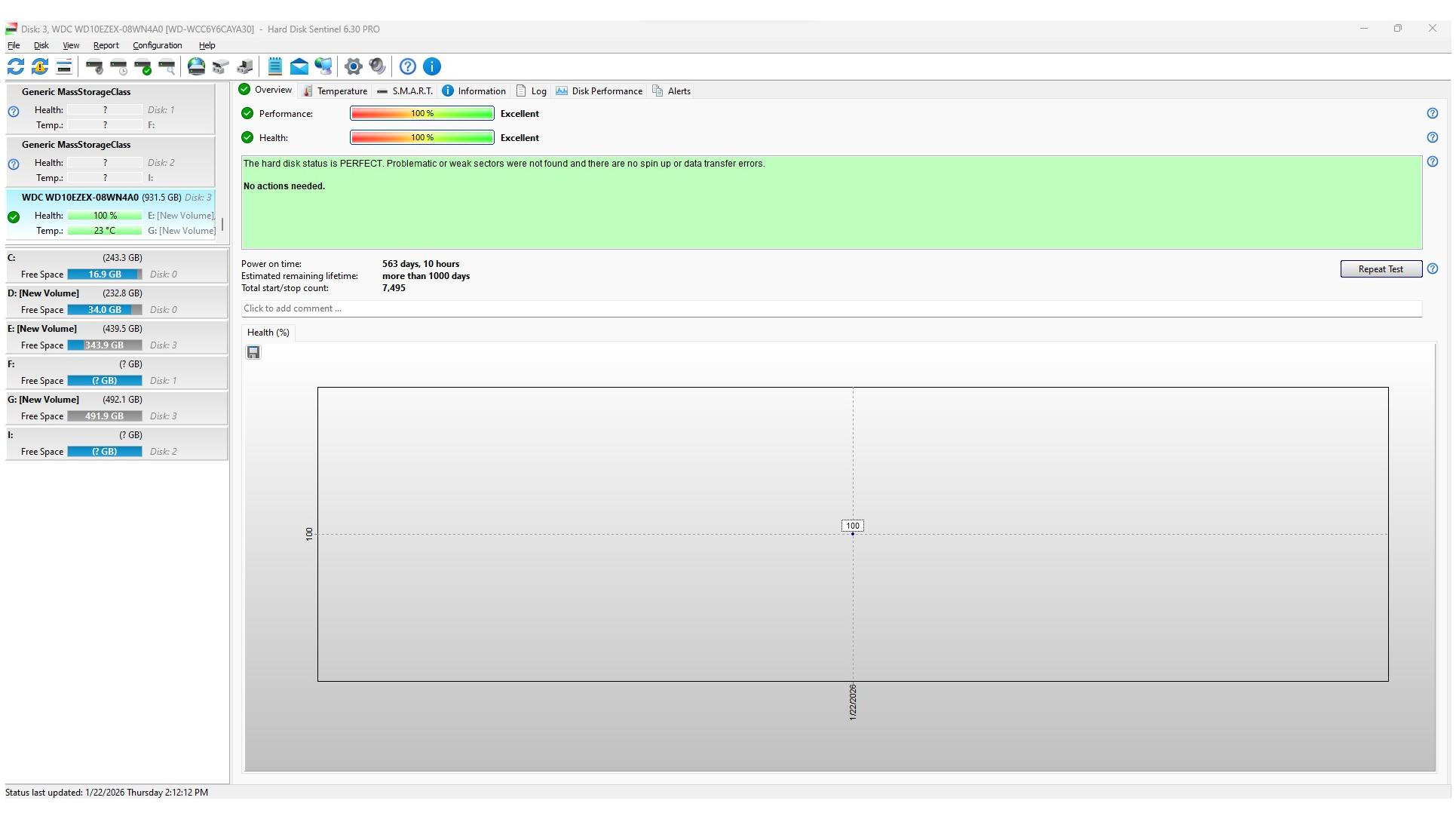Save the health graph with floppy icon
This screenshot has width=1456, height=819.
click(x=253, y=353)
